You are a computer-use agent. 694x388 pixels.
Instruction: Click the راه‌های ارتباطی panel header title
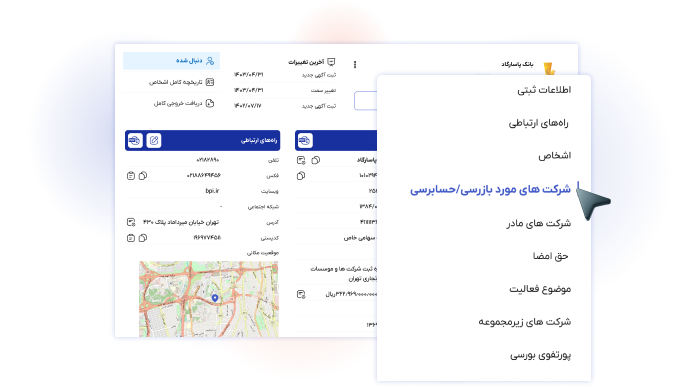pyautogui.click(x=259, y=140)
